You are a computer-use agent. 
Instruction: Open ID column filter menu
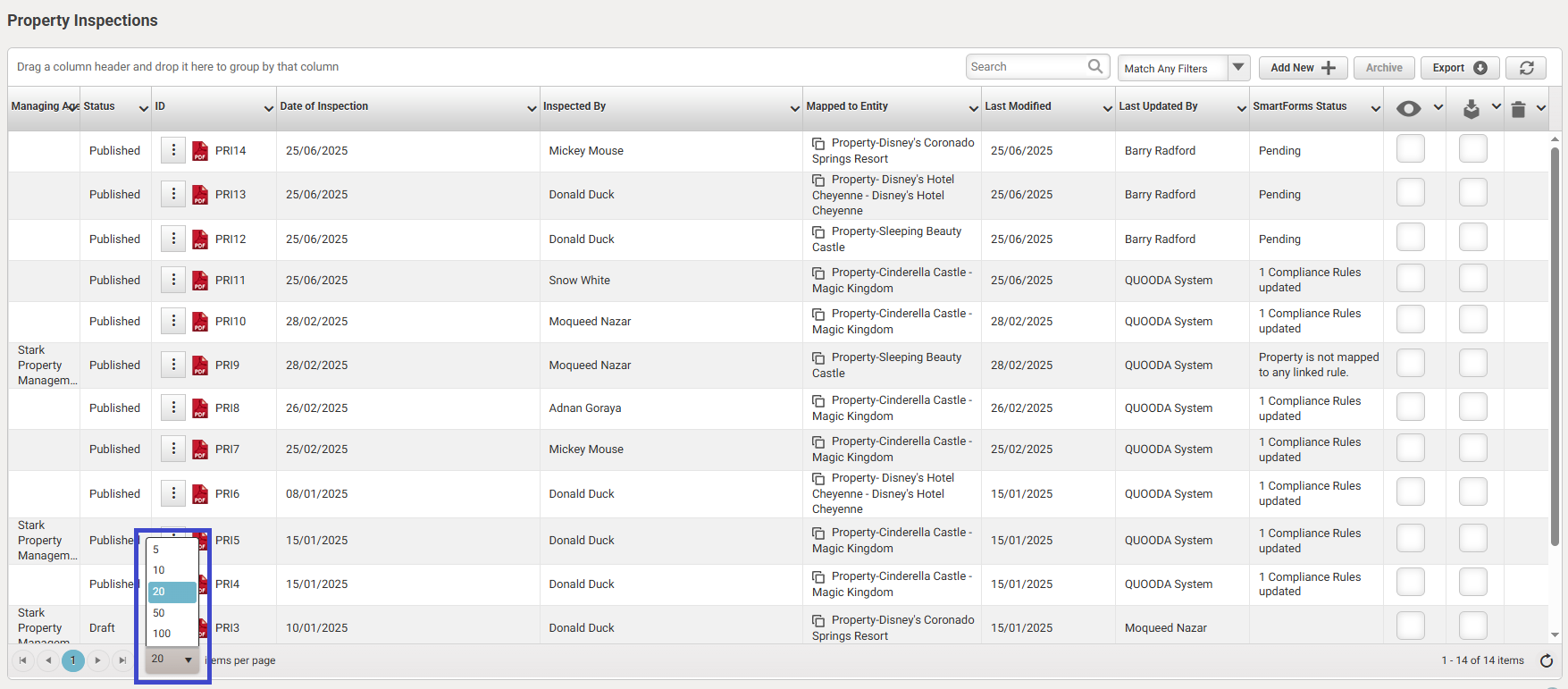click(268, 108)
